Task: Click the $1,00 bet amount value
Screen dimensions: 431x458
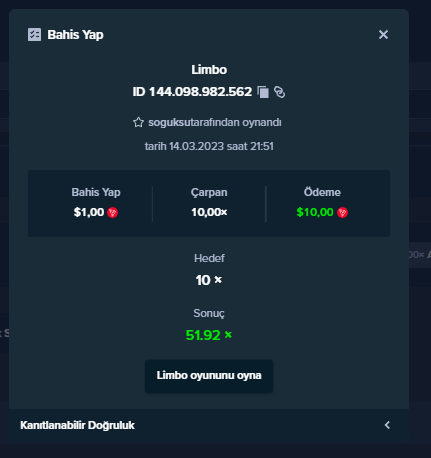Action: [89, 212]
